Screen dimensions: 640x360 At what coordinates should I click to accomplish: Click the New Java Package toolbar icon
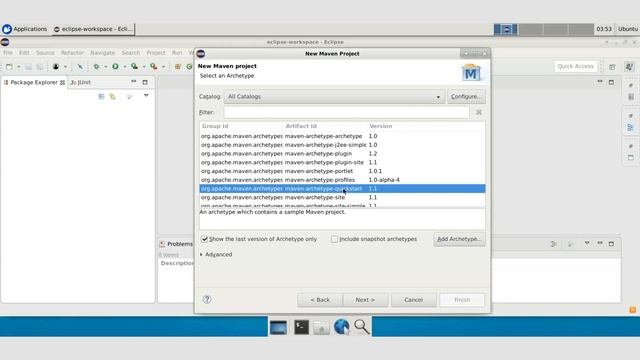tap(178, 67)
